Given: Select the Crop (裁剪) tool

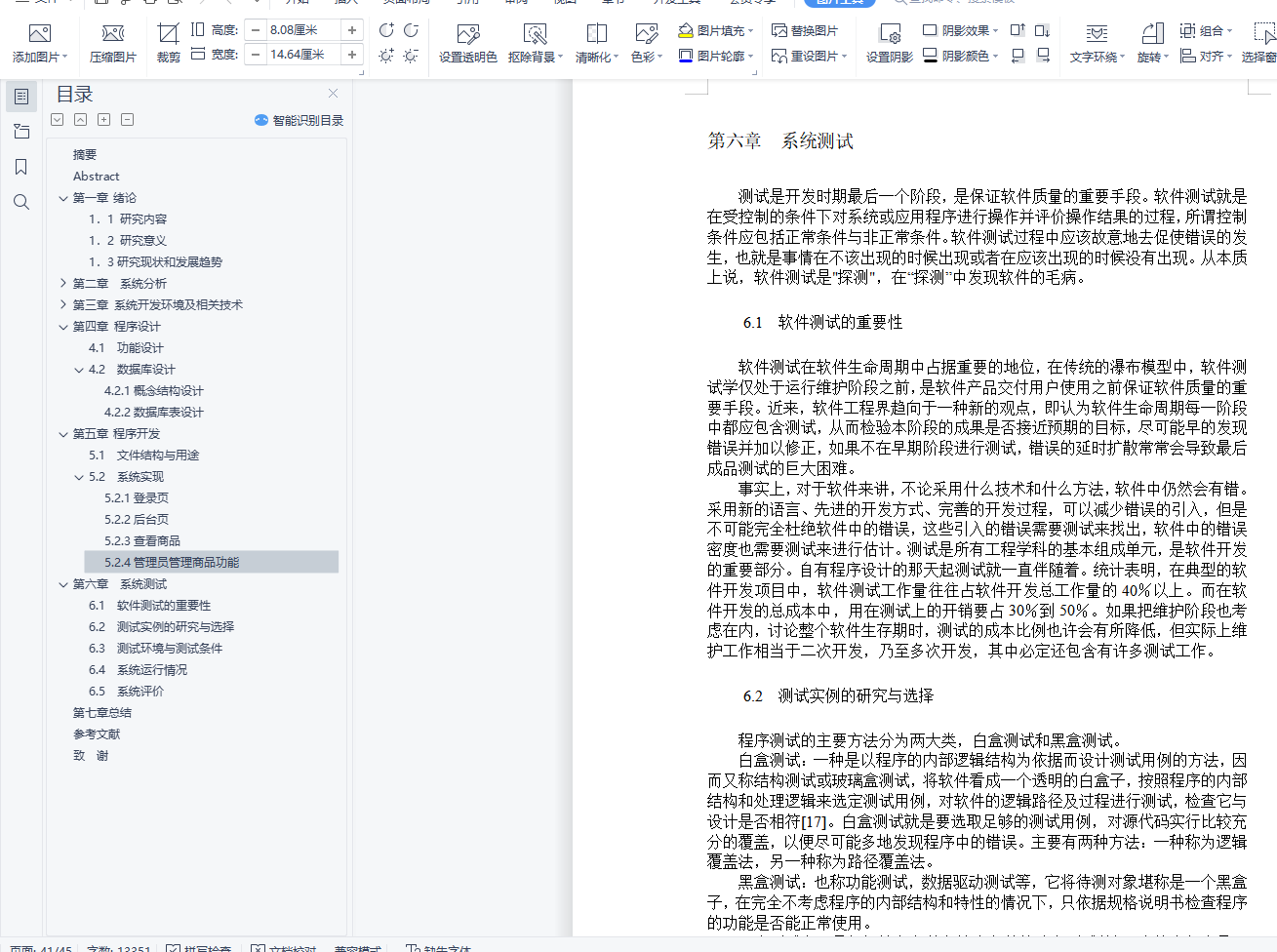Looking at the screenshot, I should pos(169,34).
